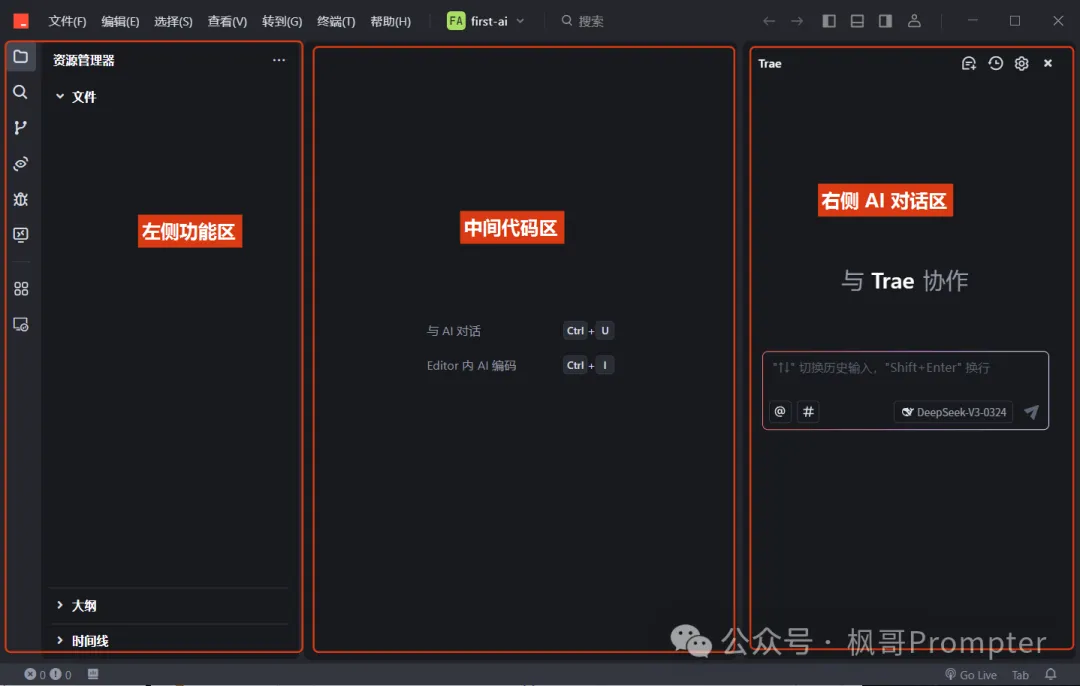Send the chat message arrow icon

coord(1031,412)
